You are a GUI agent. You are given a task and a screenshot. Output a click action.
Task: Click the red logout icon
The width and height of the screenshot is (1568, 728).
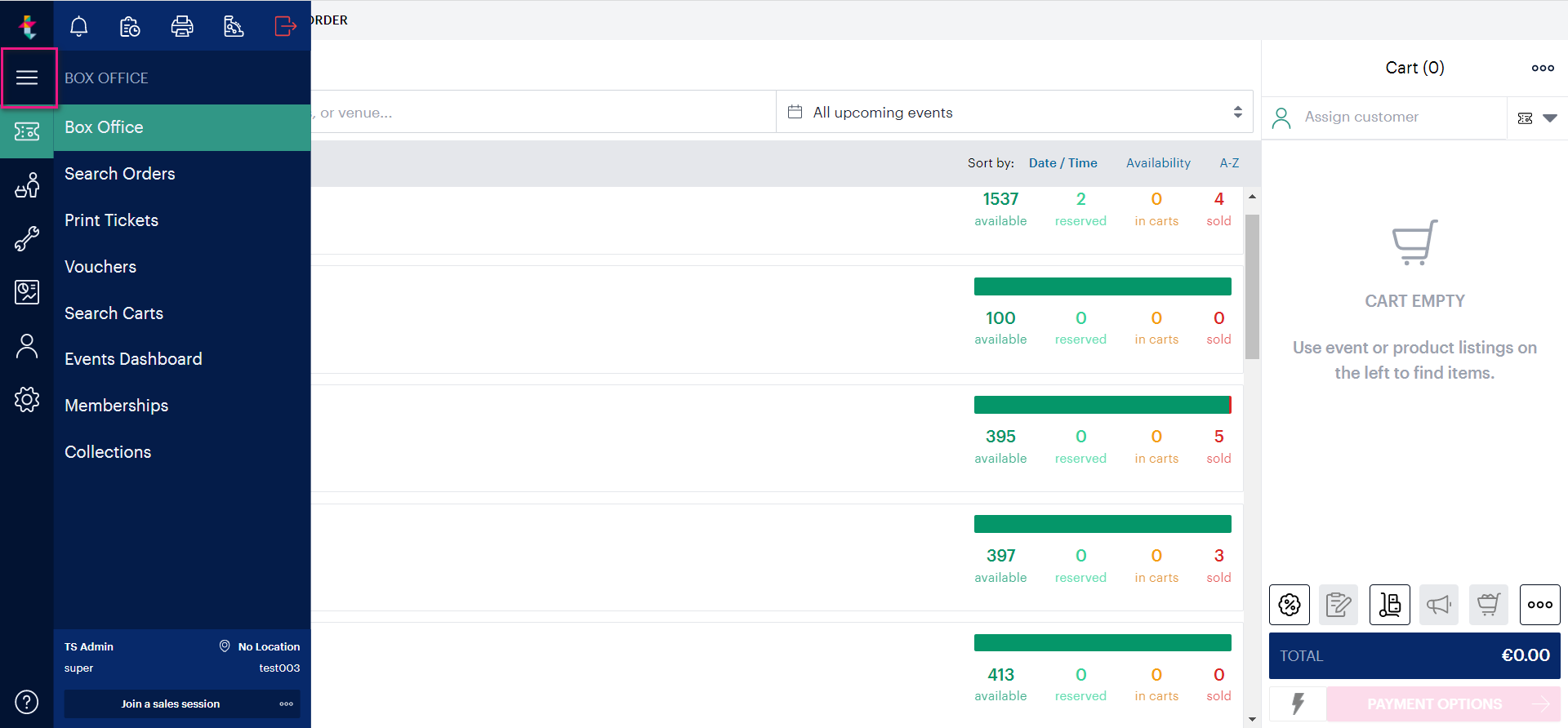point(285,26)
